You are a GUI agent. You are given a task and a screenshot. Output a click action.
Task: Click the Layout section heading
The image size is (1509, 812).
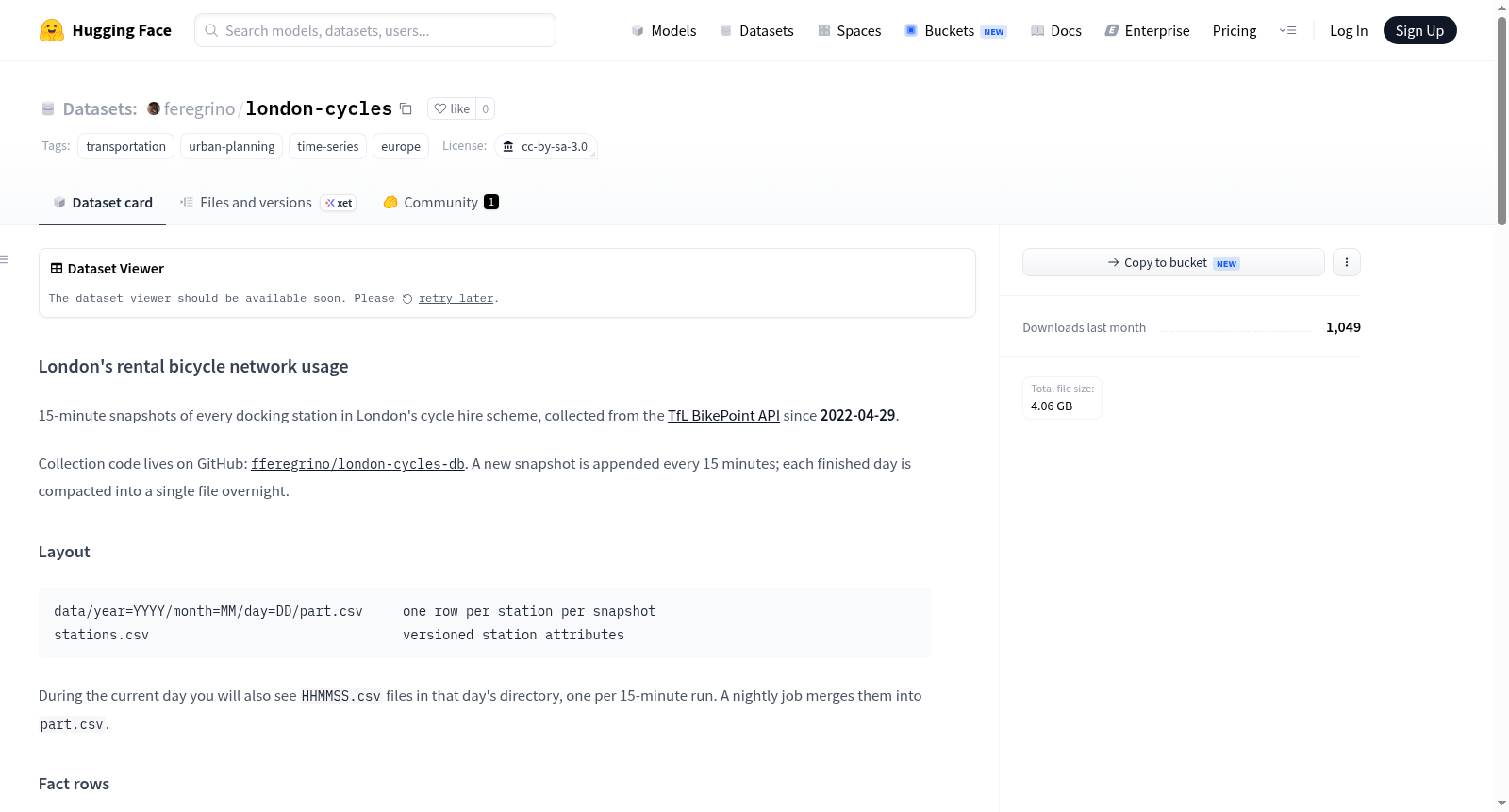64,552
